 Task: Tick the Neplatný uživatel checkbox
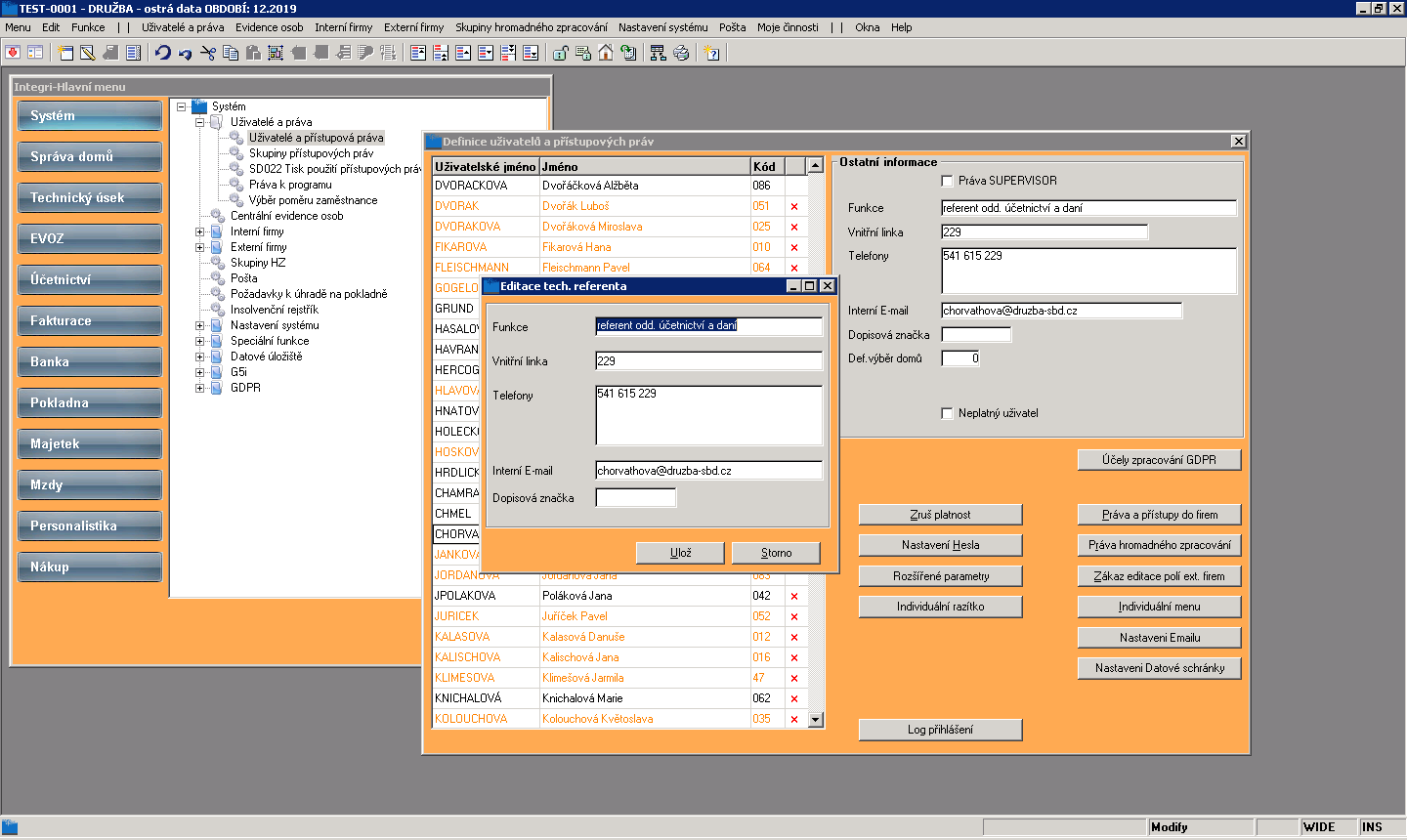(x=947, y=413)
